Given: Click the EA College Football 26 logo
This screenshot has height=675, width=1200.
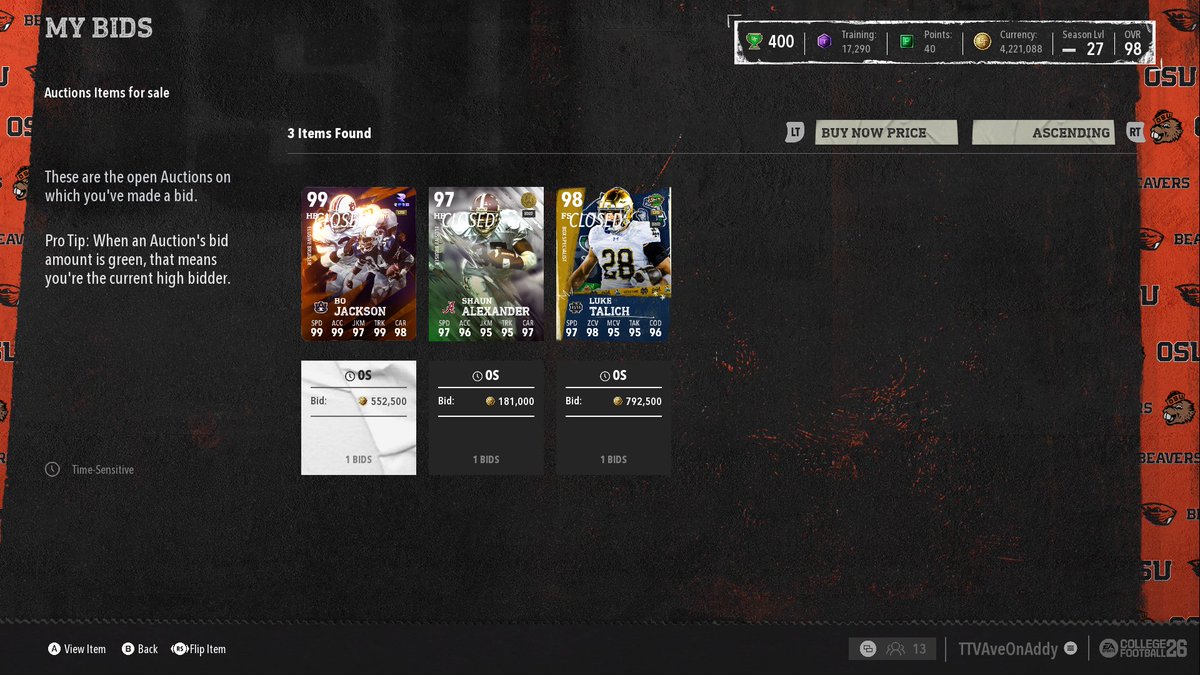Looking at the screenshot, I should click(1142, 648).
